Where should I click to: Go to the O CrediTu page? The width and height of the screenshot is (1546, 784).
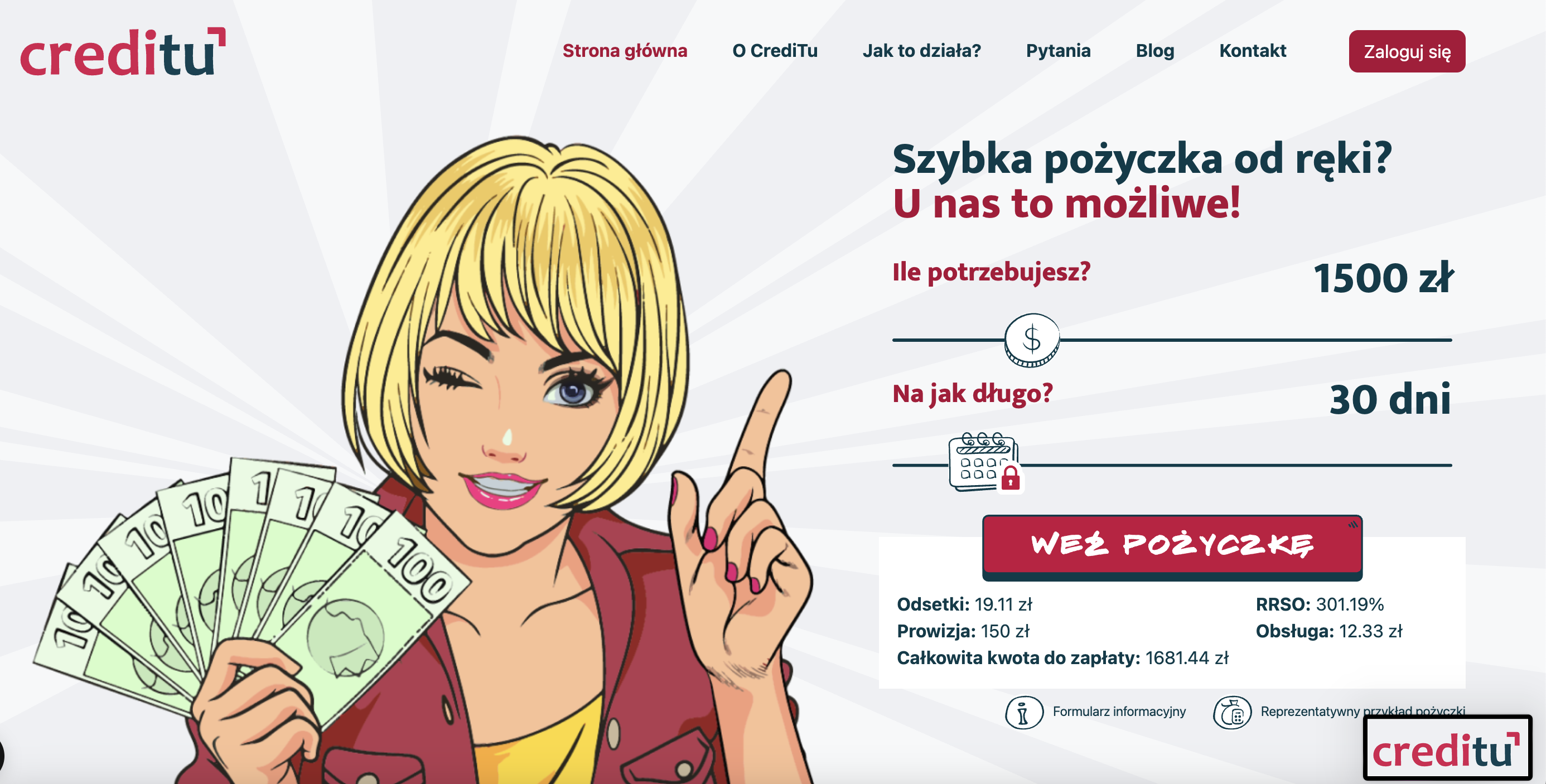tap(775, 51)
